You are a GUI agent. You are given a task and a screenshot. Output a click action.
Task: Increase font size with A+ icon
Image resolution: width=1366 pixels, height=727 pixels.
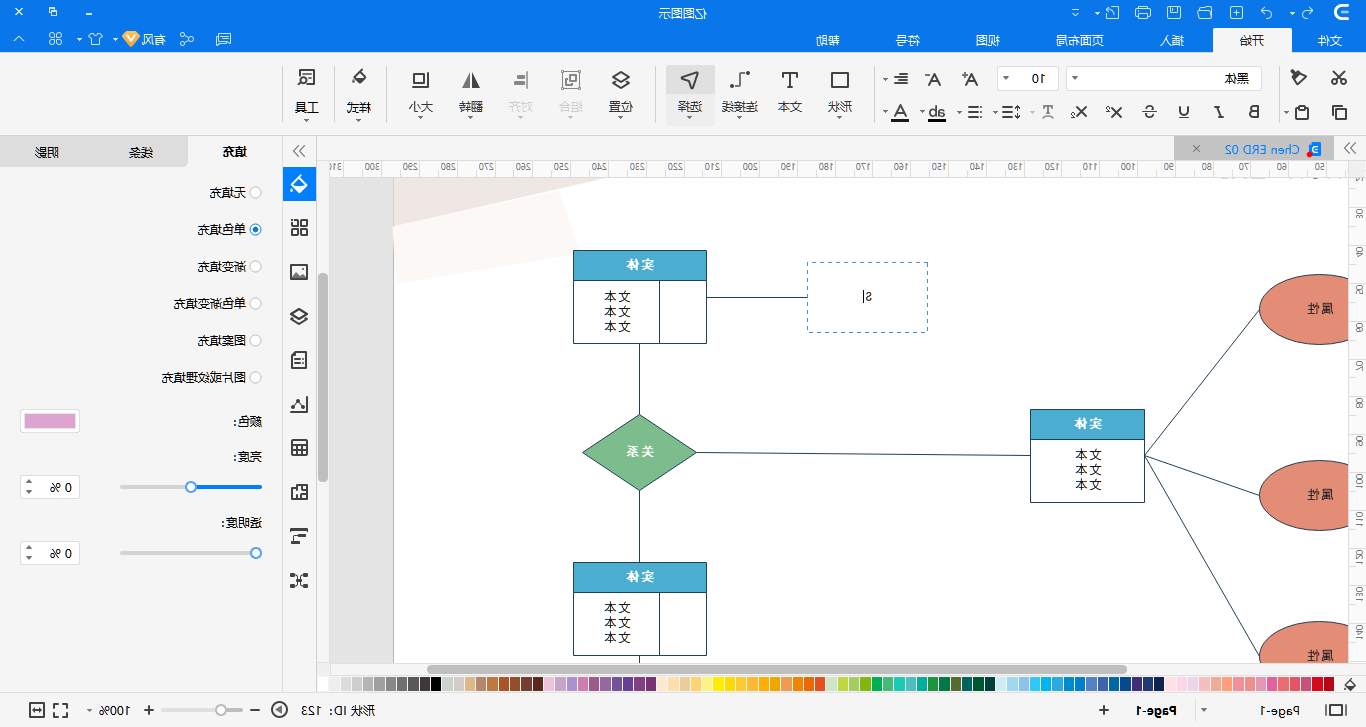point(970,79)
